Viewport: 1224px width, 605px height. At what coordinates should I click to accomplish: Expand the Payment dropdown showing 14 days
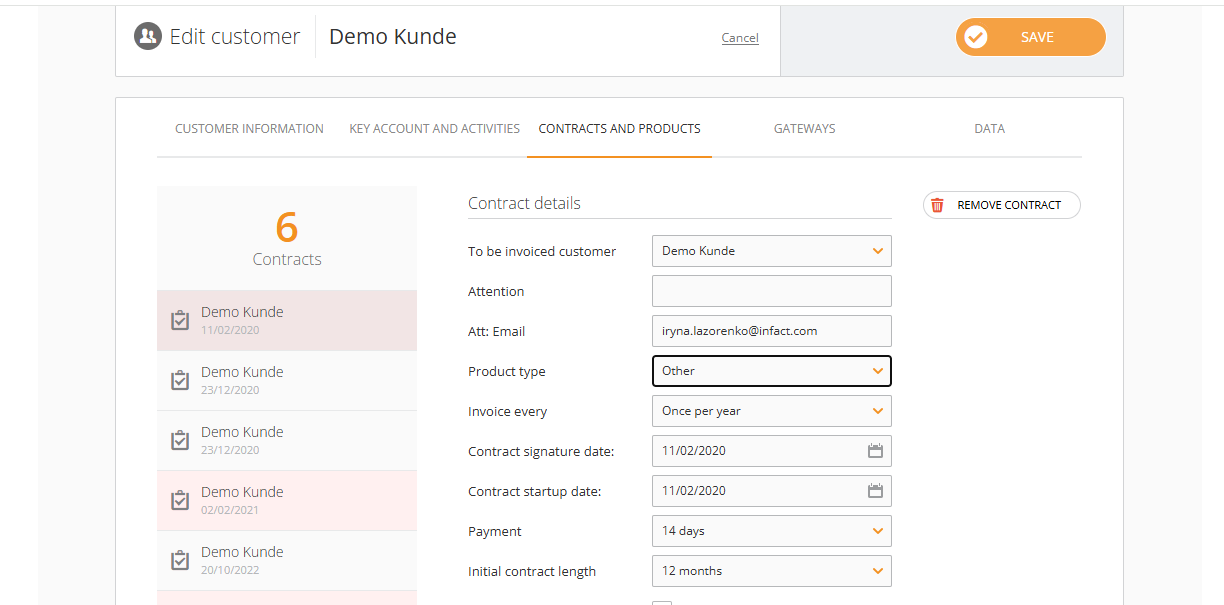coord(771,531)
